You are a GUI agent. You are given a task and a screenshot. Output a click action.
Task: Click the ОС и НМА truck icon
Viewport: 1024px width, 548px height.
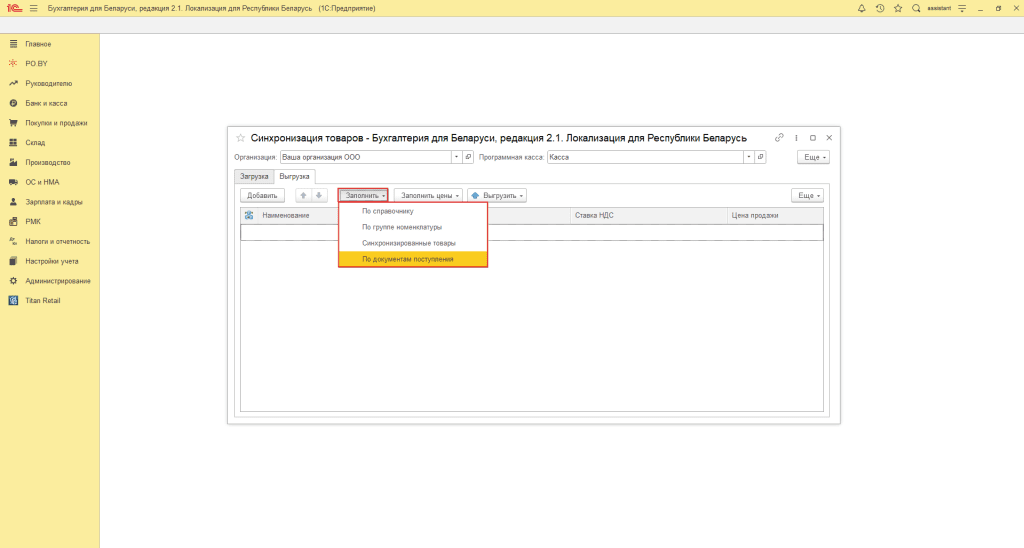(13, 182)
